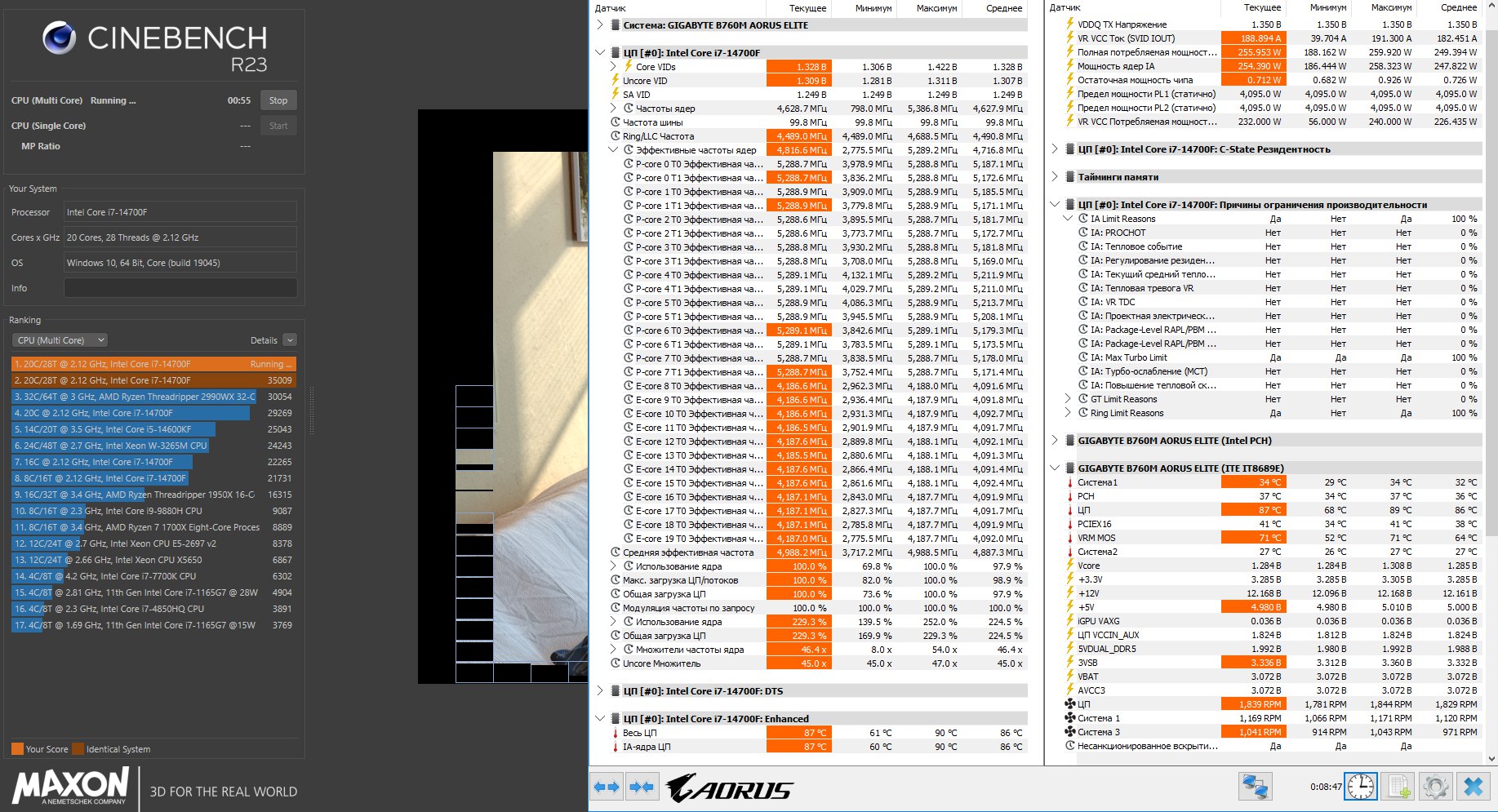The image size is (1498, 812).
Task: Click the expand columns arrows icon in HWiNFO
Action: coord(607,788)
